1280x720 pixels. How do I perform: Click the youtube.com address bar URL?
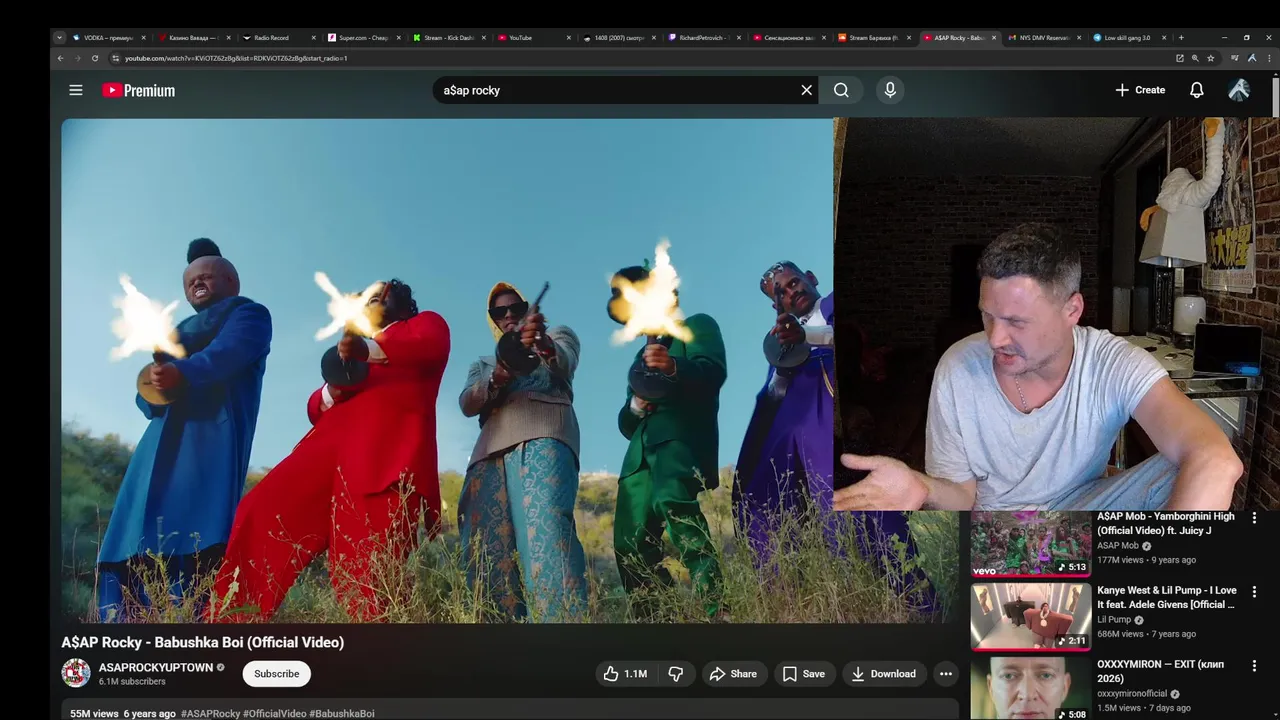[x=236, y=58]
